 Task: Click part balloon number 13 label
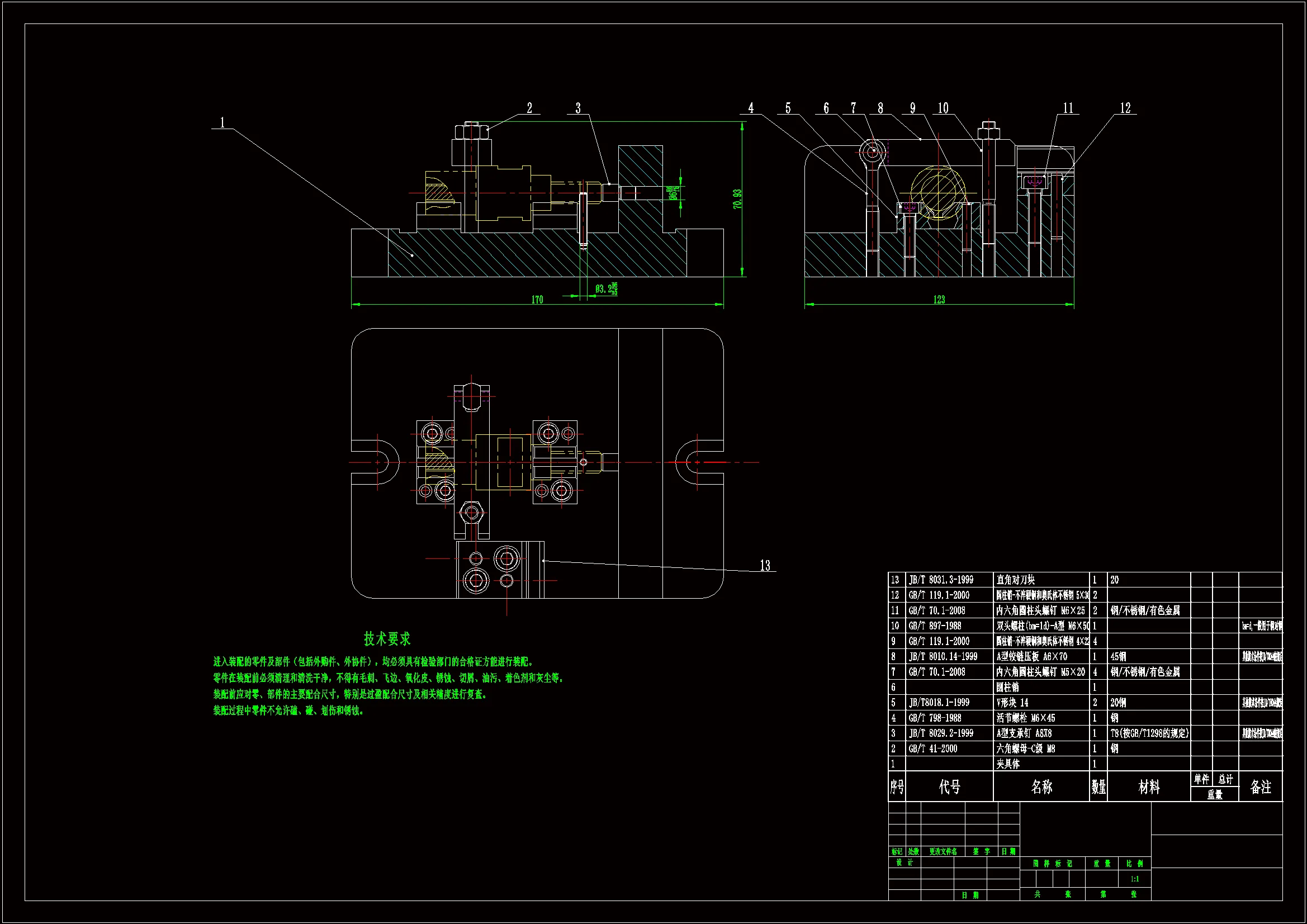(x=765, y=565)
